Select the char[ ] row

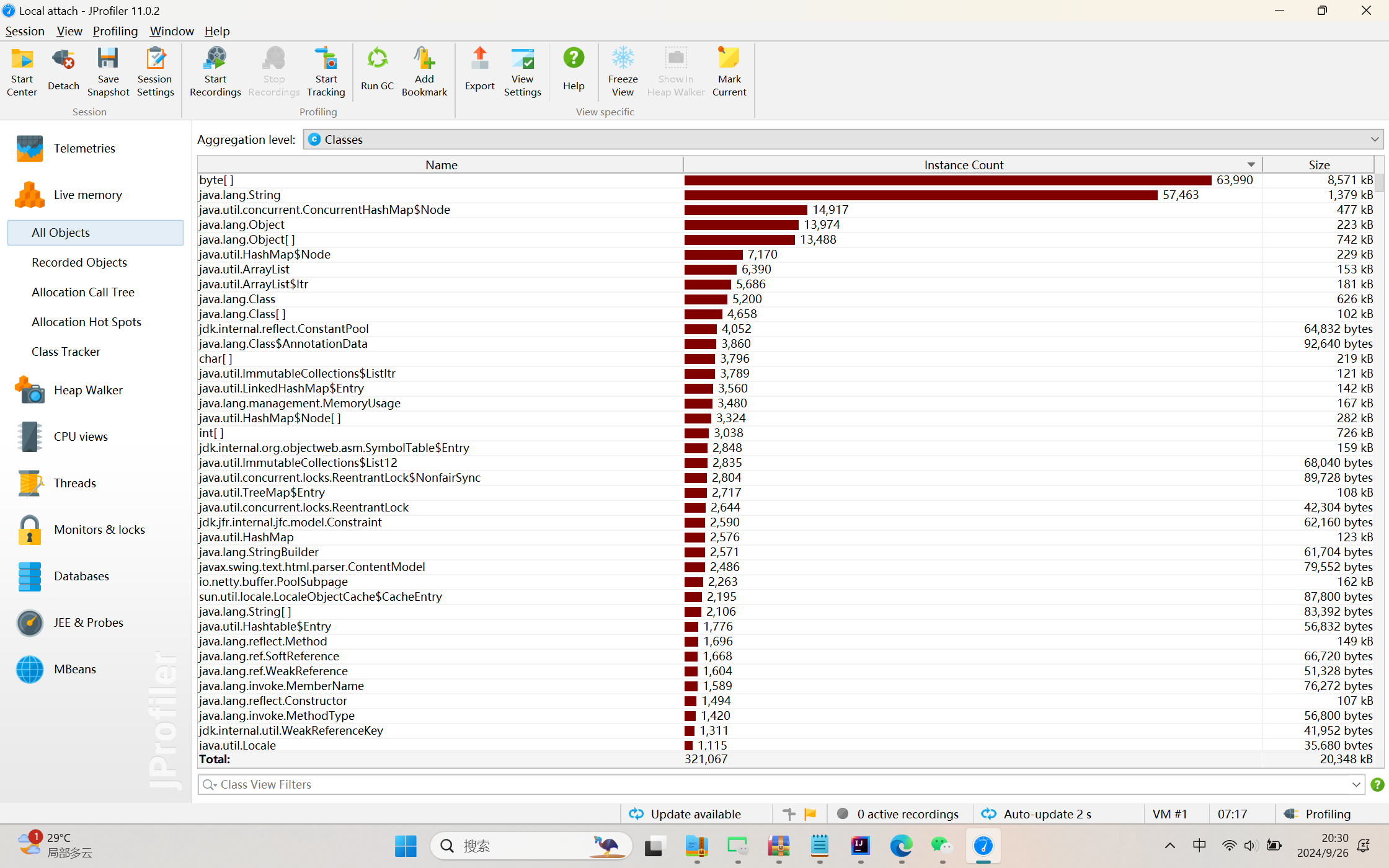click(786, 358)
